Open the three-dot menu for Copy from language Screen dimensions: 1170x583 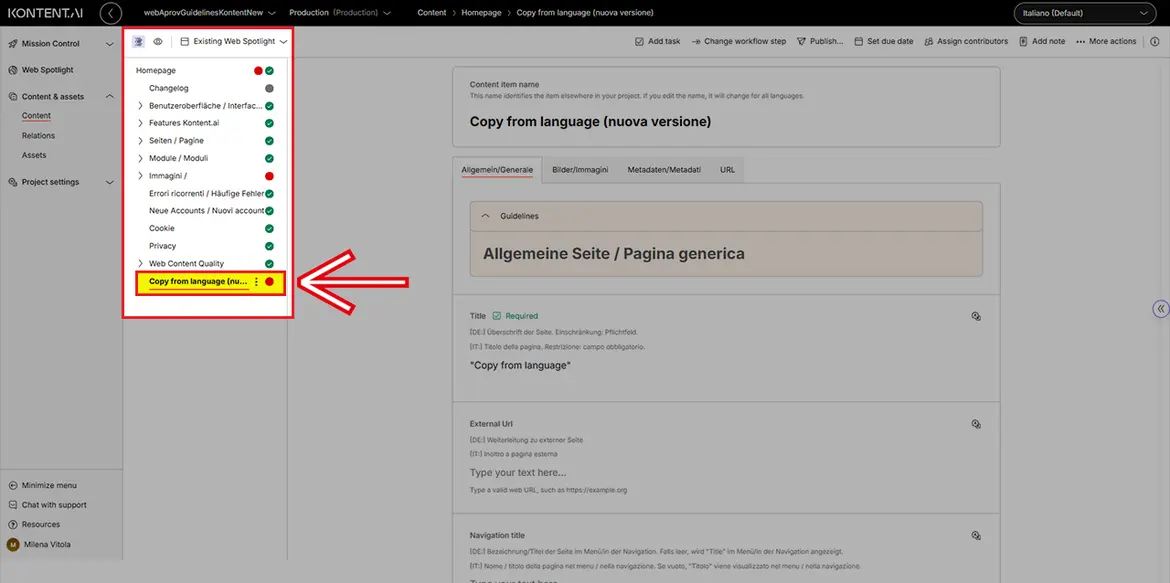(x=256, y=282)
